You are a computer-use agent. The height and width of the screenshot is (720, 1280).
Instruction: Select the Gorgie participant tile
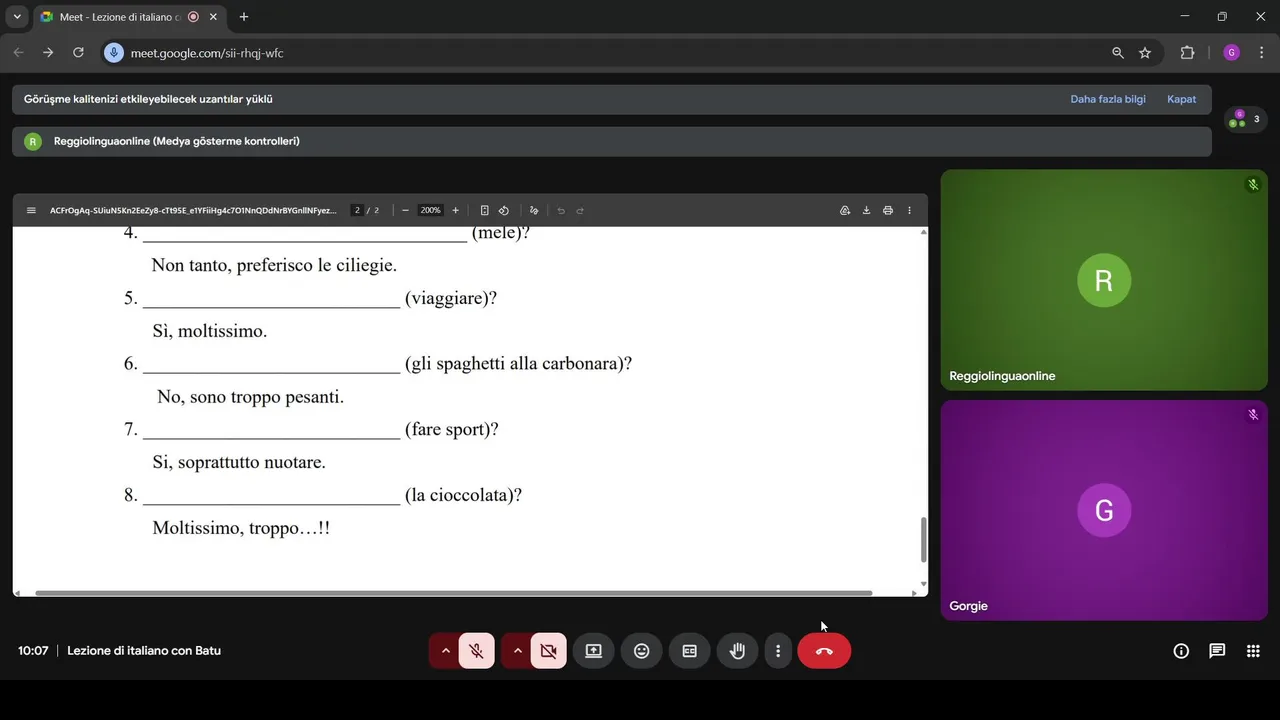click(1104, 510)
